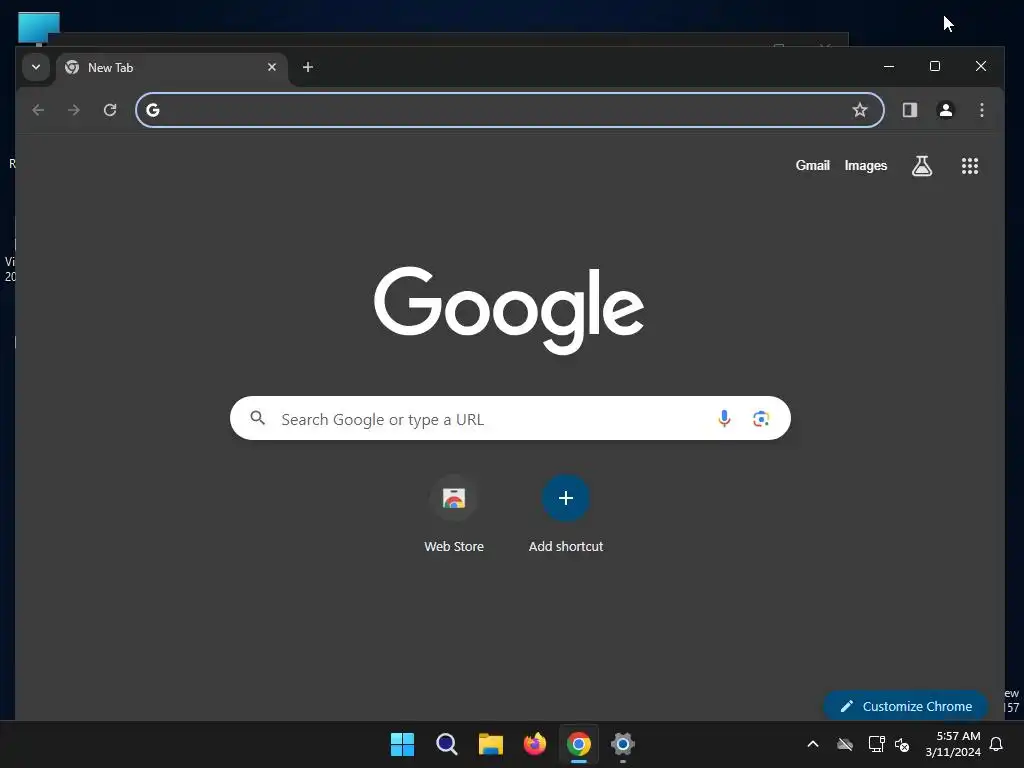1024x768 pixels.
Task: Open File Explorer from taskbar
Action: (490, 744)
